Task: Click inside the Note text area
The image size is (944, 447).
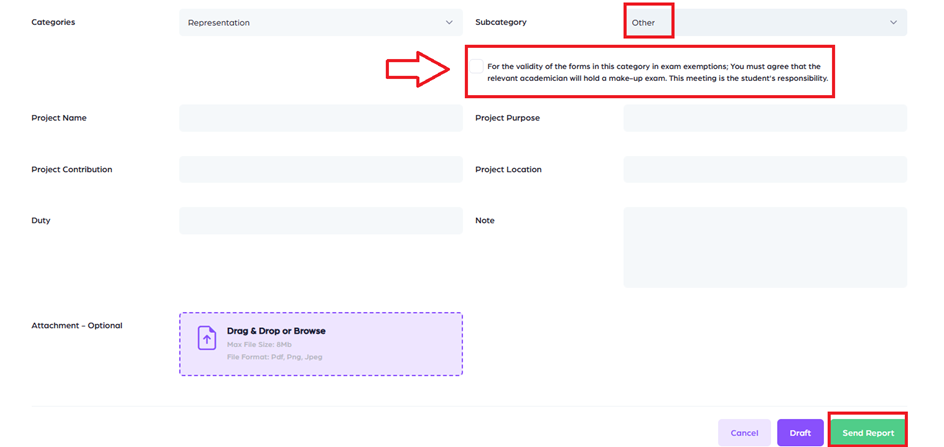Action: [764, 247]
